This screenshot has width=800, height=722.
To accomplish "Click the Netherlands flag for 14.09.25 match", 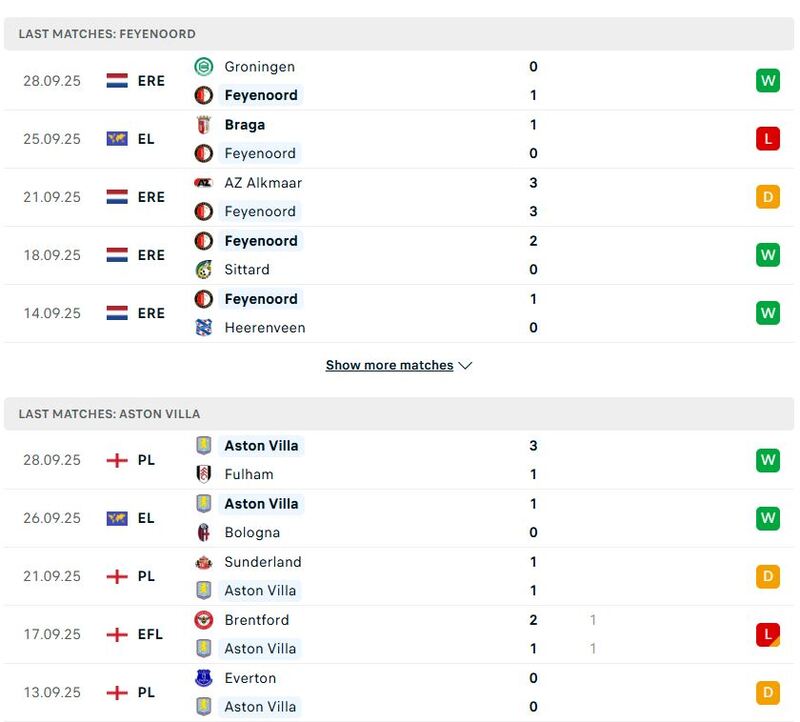I will click(117, 313).
